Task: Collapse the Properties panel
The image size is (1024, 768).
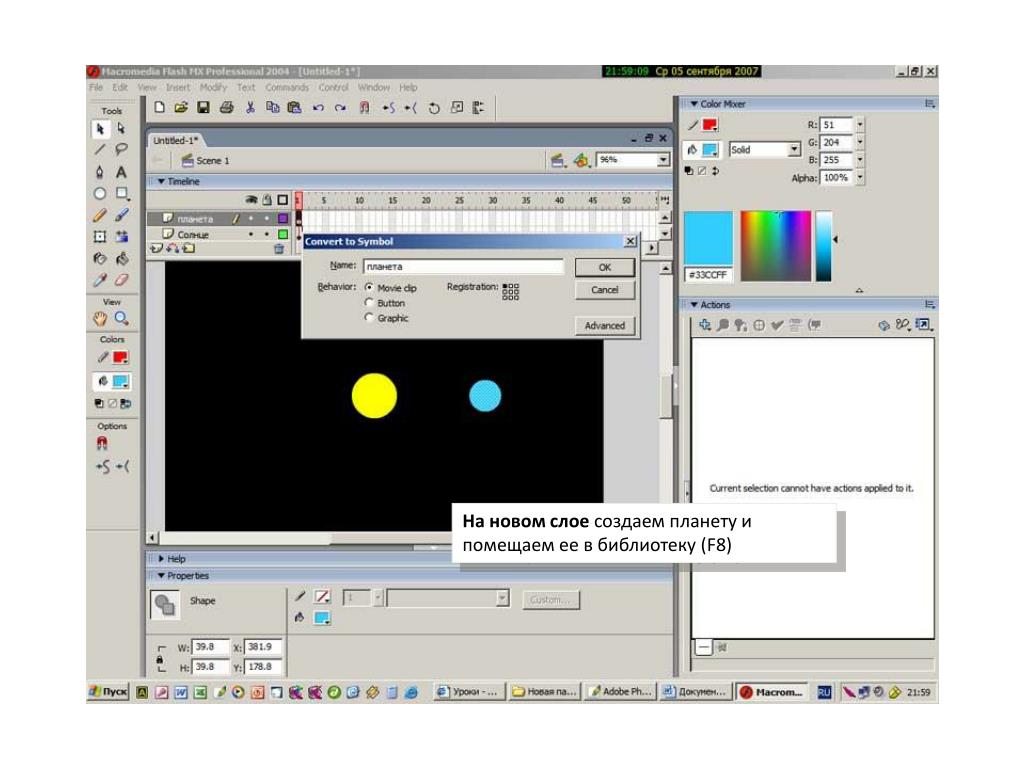Action: coord(161,576)
